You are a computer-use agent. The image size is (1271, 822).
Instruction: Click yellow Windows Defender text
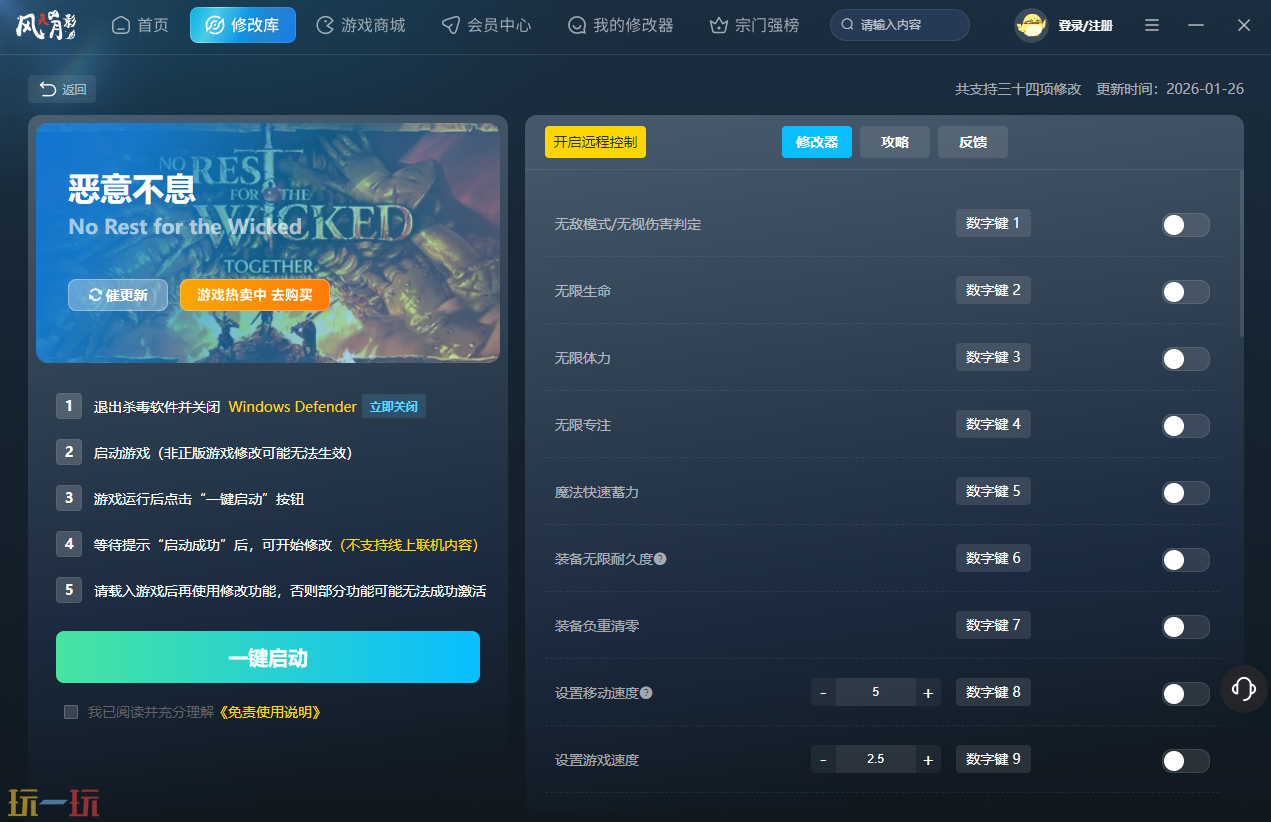click(292, 407)
